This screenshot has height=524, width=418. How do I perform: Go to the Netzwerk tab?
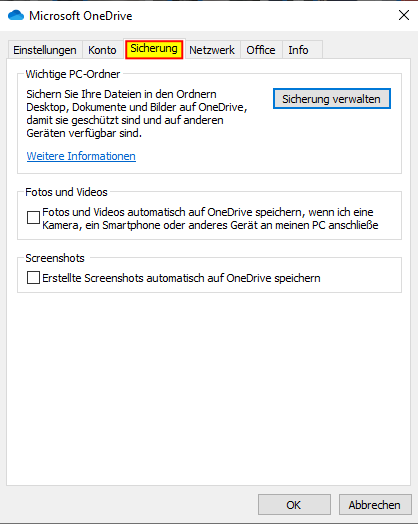[x=212, y=50]
